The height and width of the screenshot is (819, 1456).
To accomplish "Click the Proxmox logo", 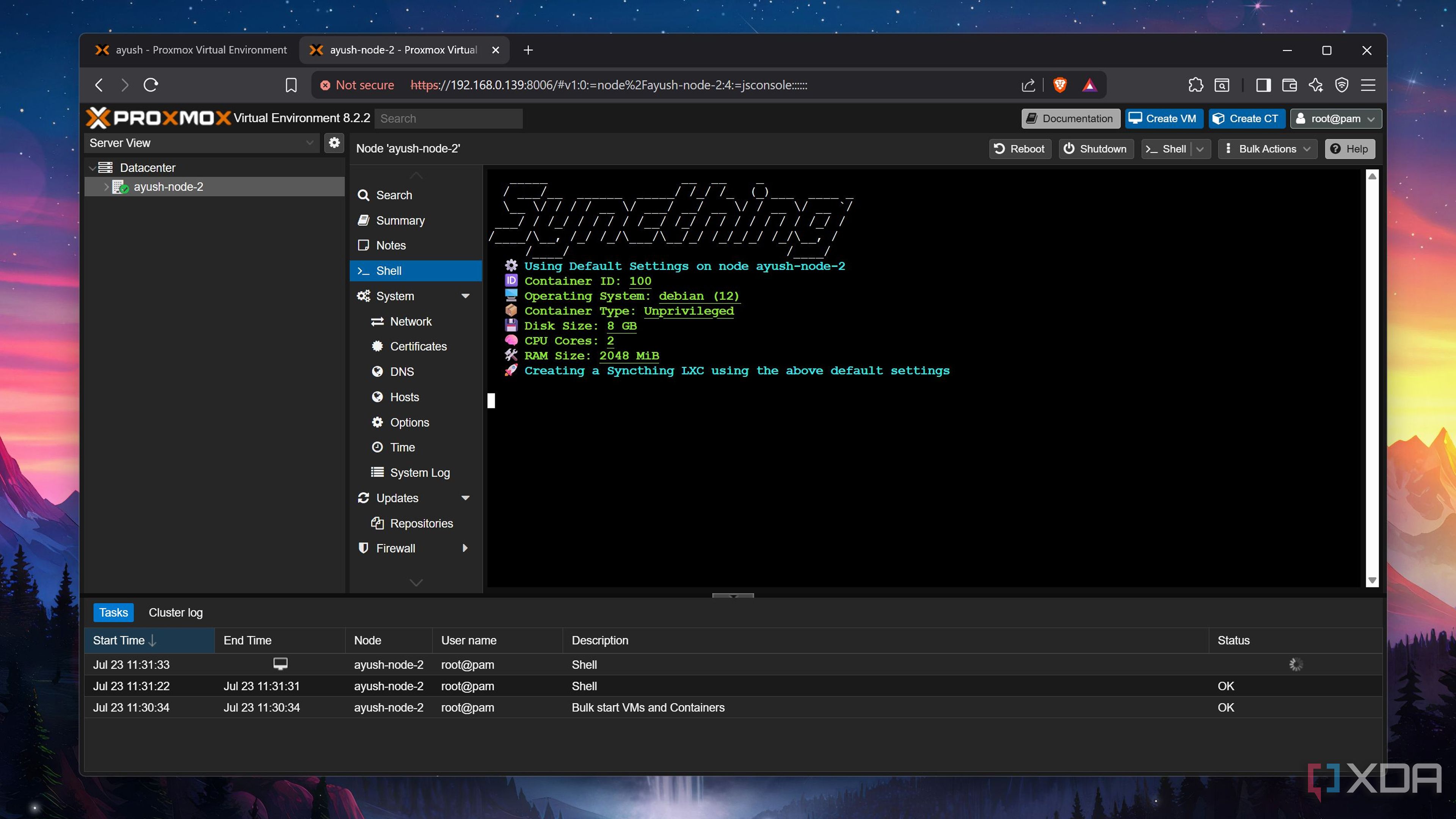I will 159,118.
